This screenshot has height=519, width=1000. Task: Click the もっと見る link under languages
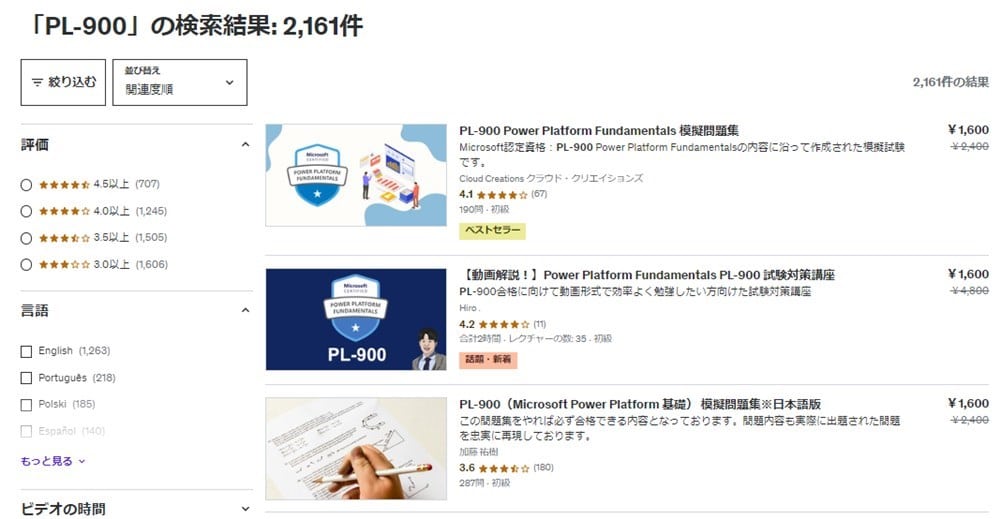52,461
